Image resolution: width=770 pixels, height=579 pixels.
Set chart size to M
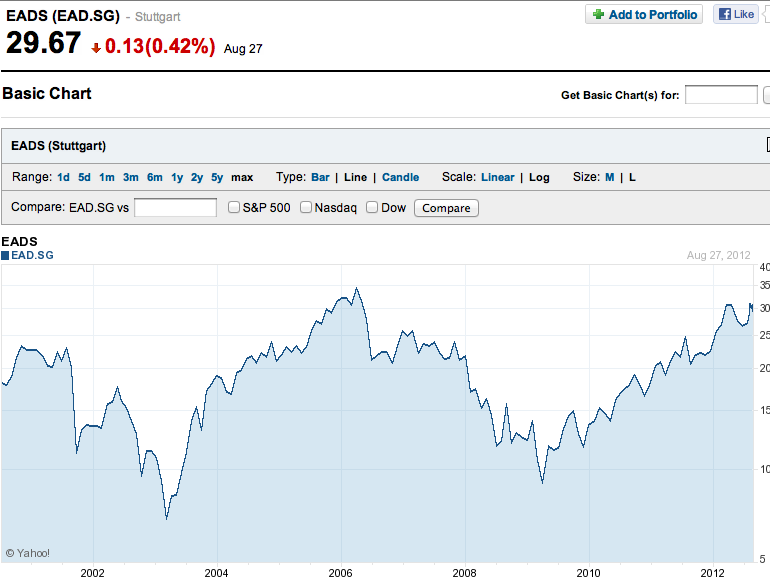point(609,177)
